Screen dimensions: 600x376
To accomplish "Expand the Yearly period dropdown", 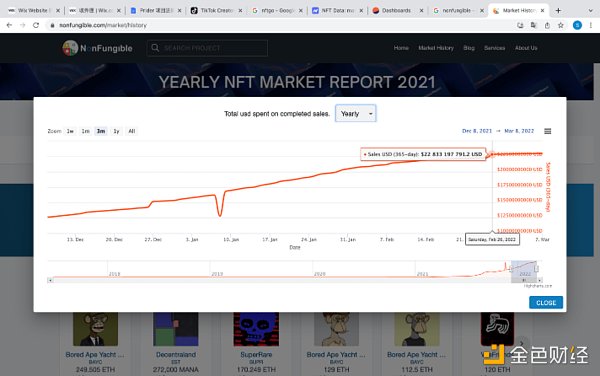I will click(356, 114).
